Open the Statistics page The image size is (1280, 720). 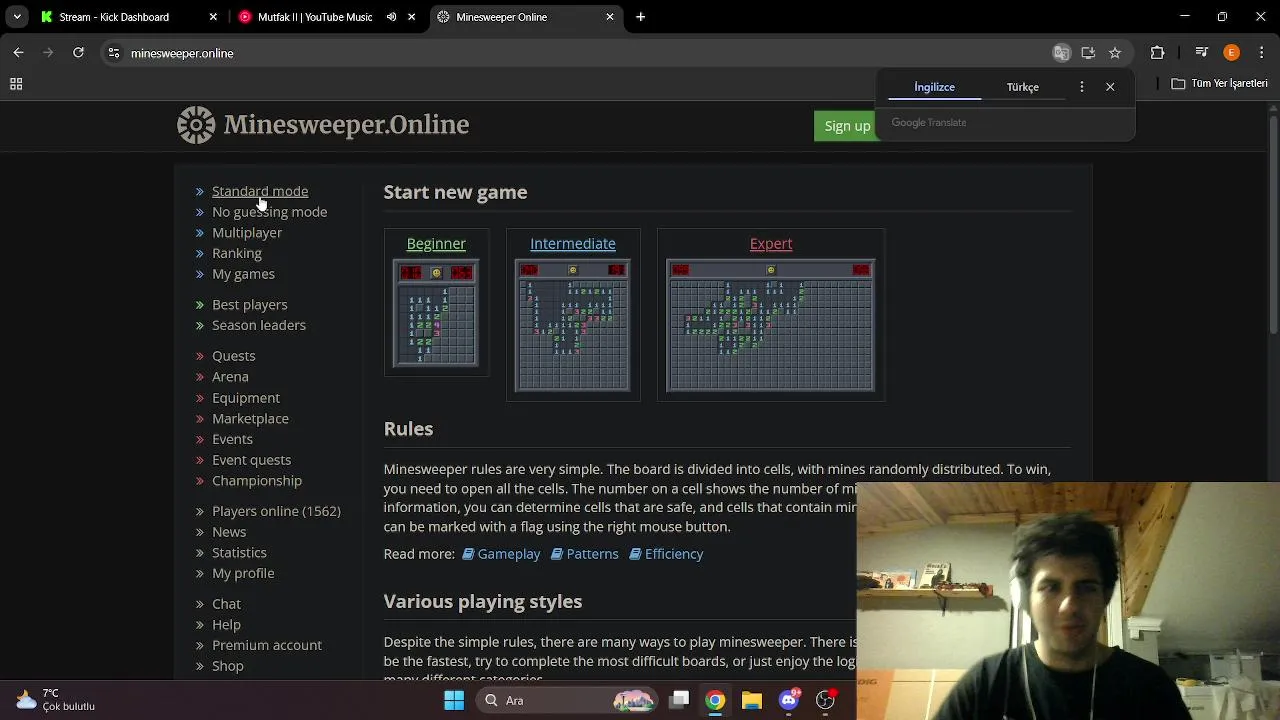click(239, 553)
